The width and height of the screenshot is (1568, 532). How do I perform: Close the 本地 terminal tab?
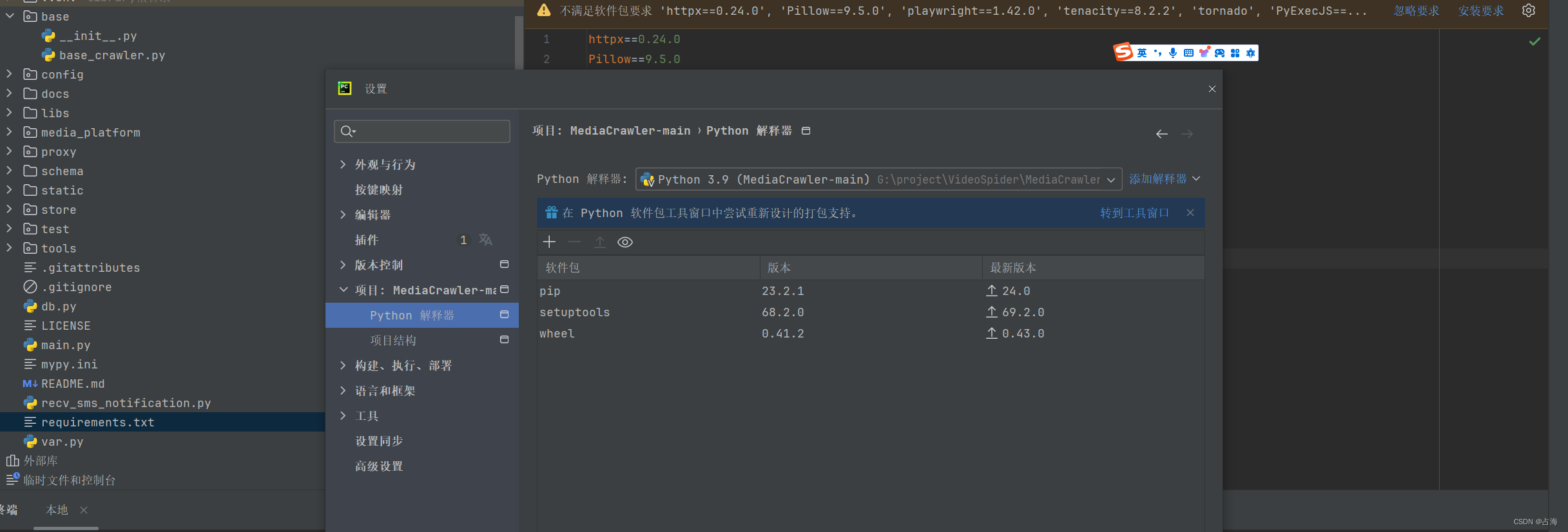[84, 510]
